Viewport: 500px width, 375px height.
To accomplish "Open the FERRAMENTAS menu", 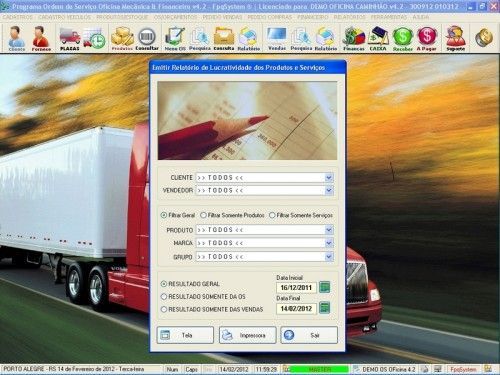I will click(x=389, y=17).
